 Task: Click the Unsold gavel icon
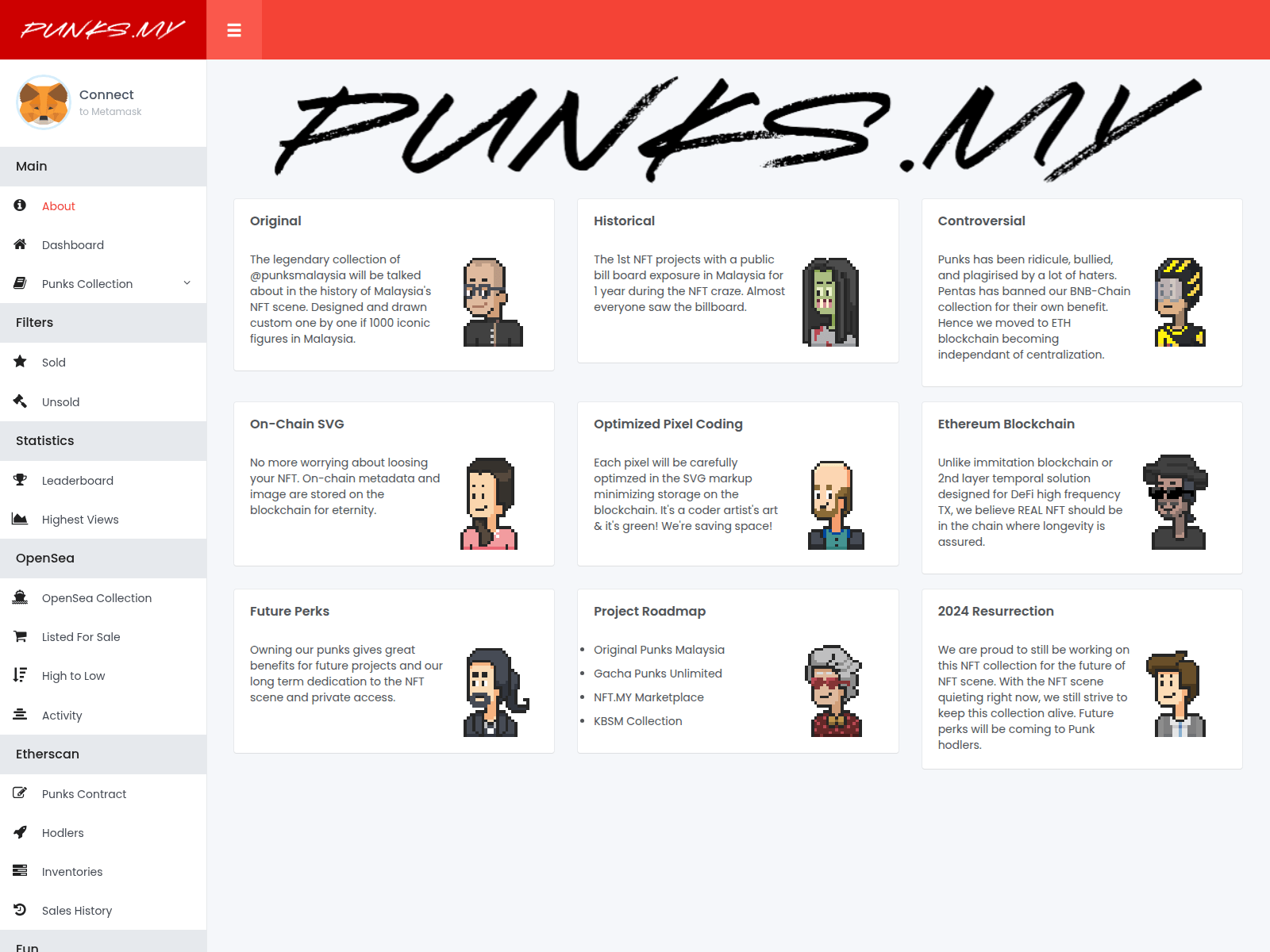pyautogui.click(x=20, y=401)
